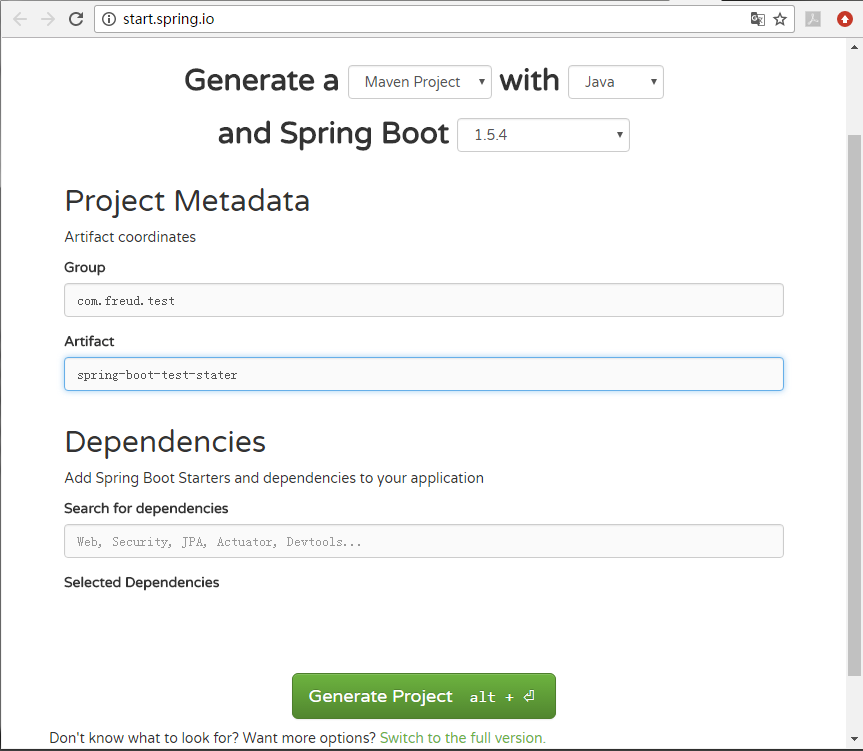
Task: Click the Search for dependencies label
Action: click(146, 508)
